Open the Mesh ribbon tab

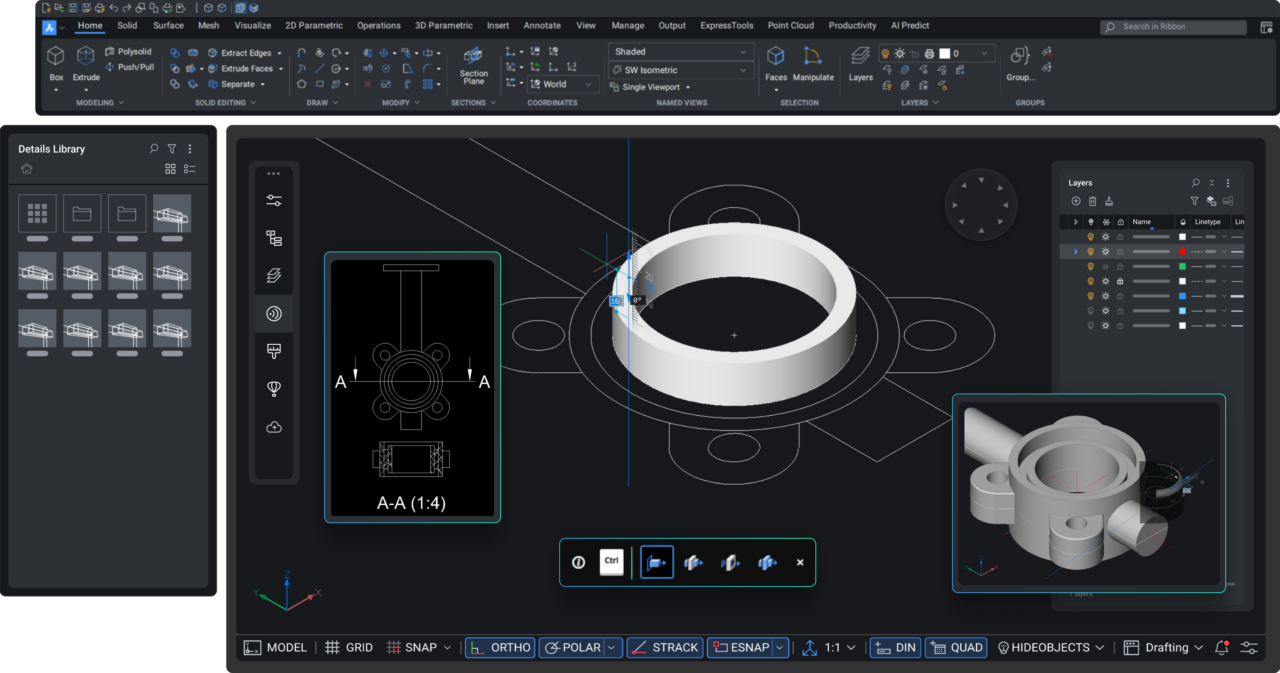208,26
